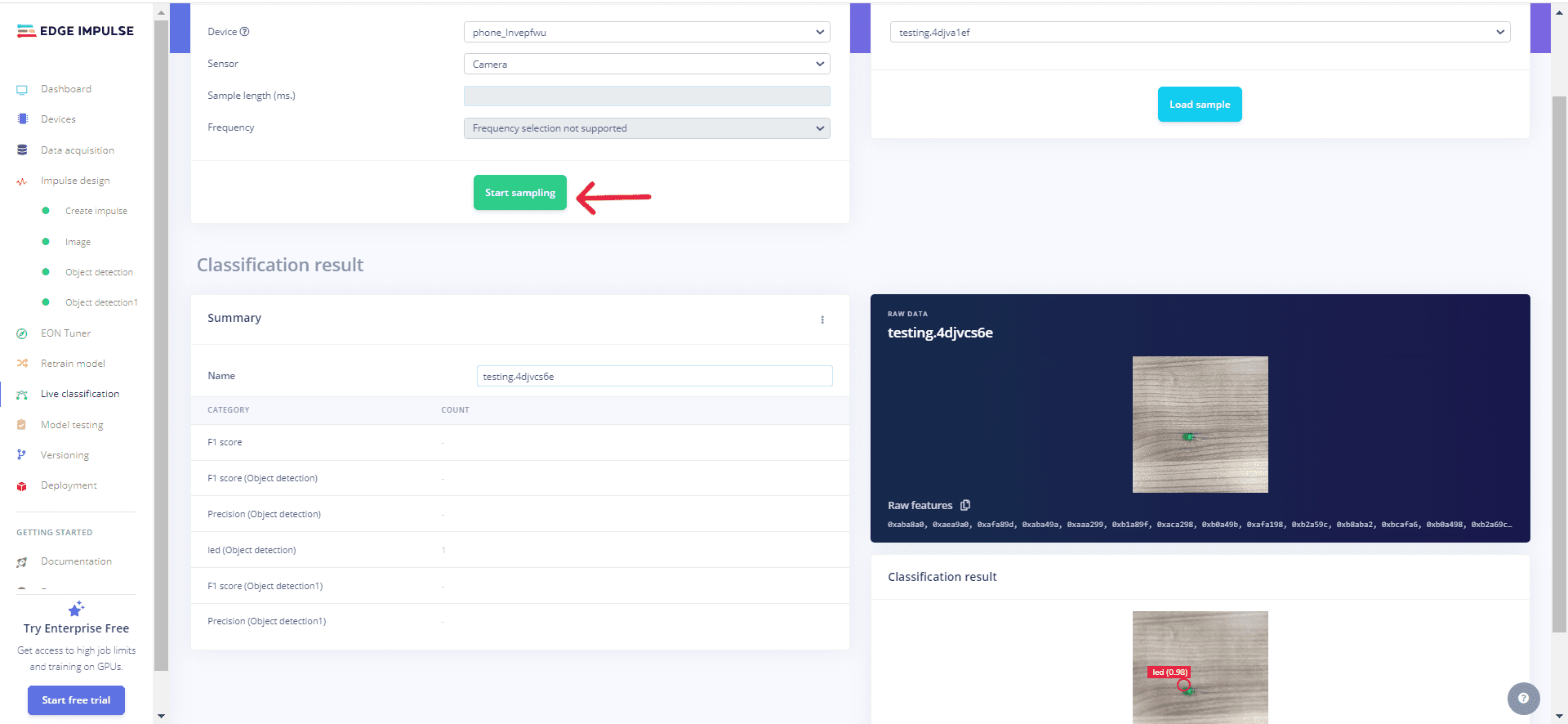This screenshot has height=724, width=1568.
Task: Click the Data acquisition database icon
Action: pyautogui.click(x=22, y=150)
